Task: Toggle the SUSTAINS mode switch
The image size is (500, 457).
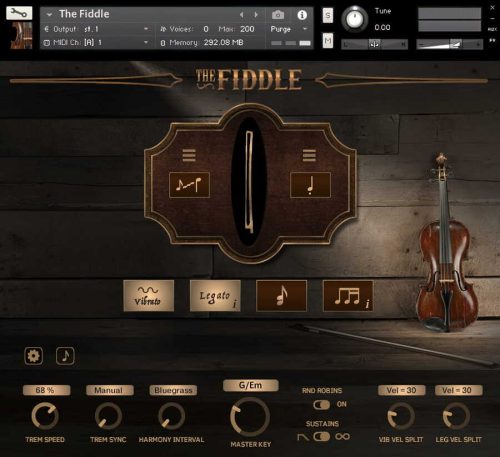Action: pos(321,437)
